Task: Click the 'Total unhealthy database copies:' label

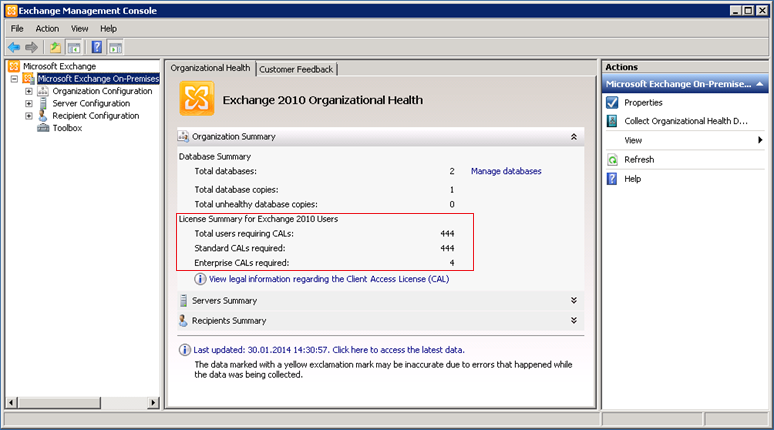Action: 256,204
